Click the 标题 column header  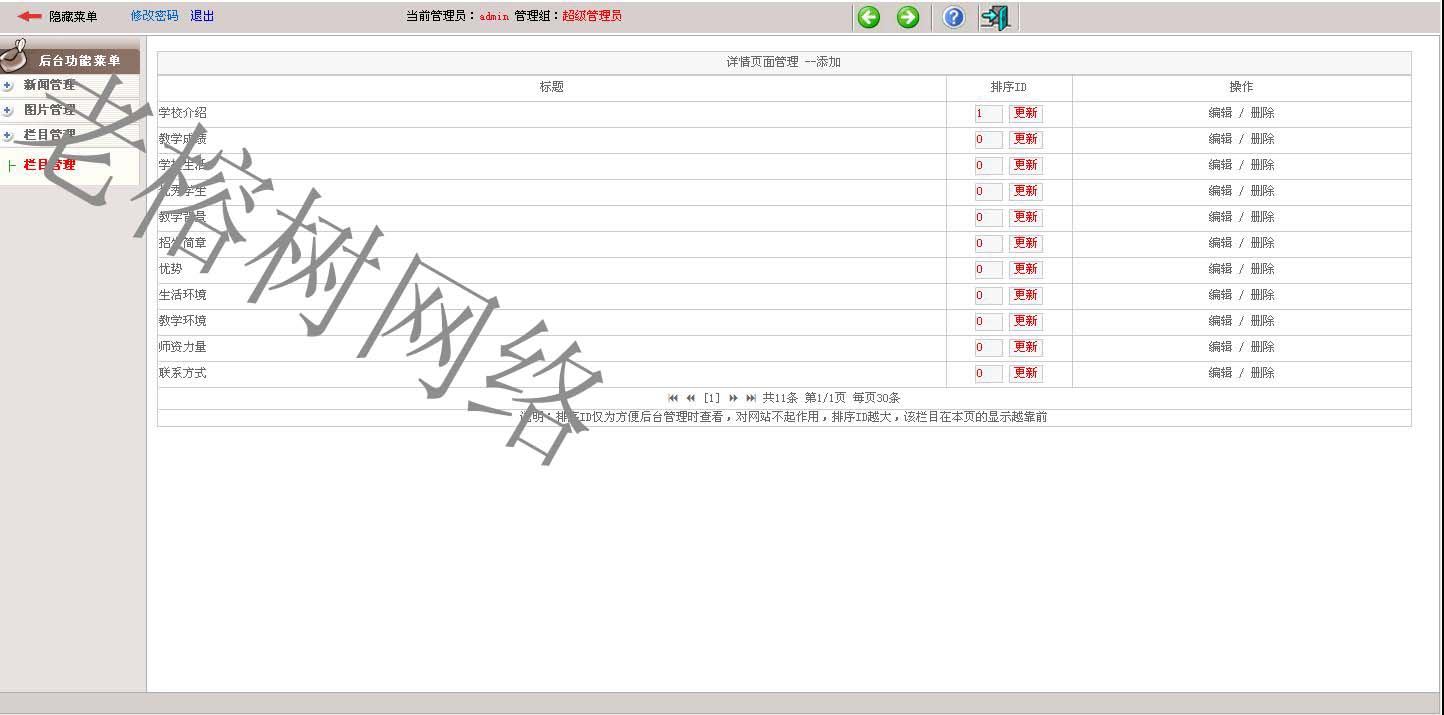tap(552, 87)
